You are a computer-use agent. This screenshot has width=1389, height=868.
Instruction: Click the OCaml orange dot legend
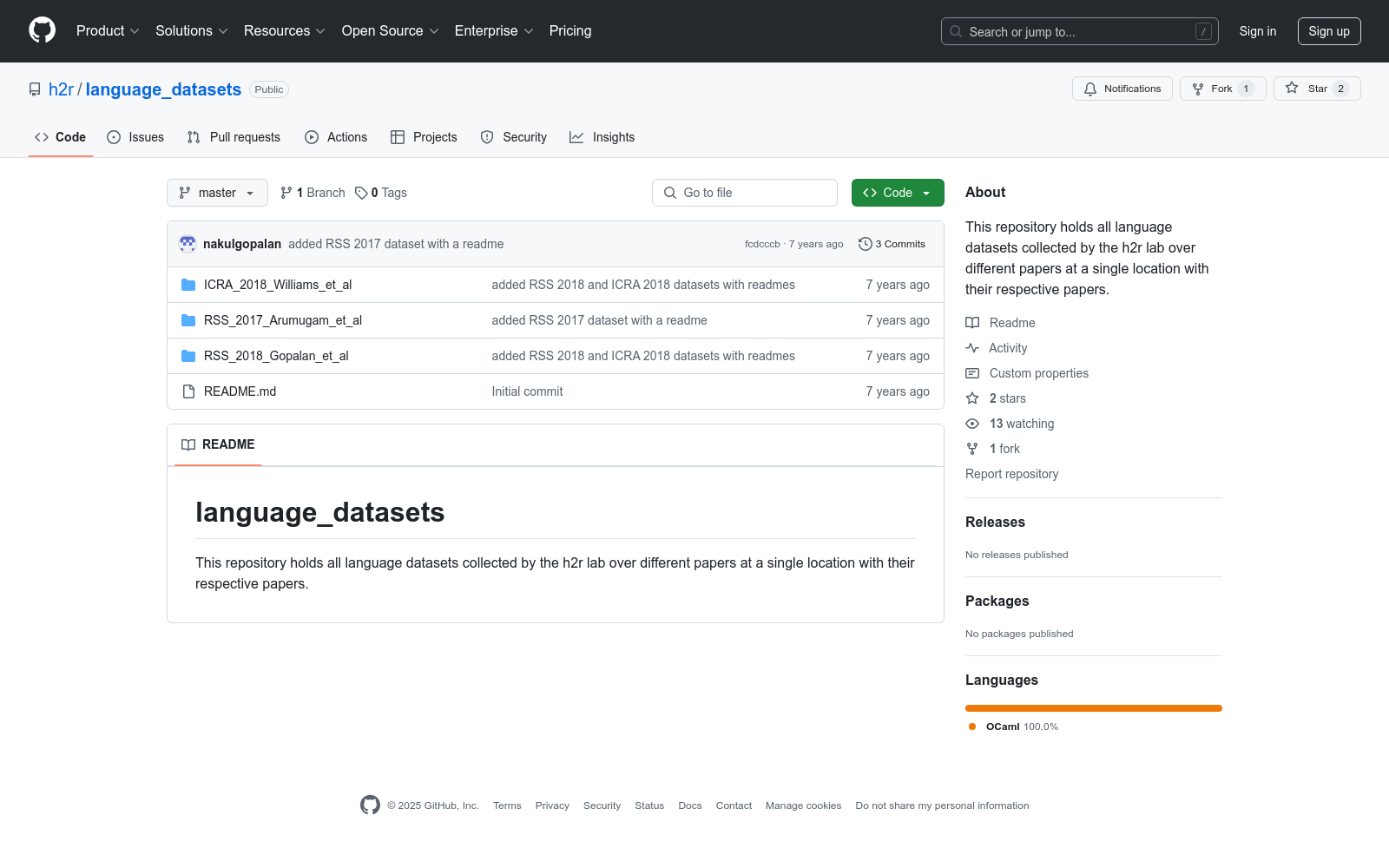tap(972, 727)
